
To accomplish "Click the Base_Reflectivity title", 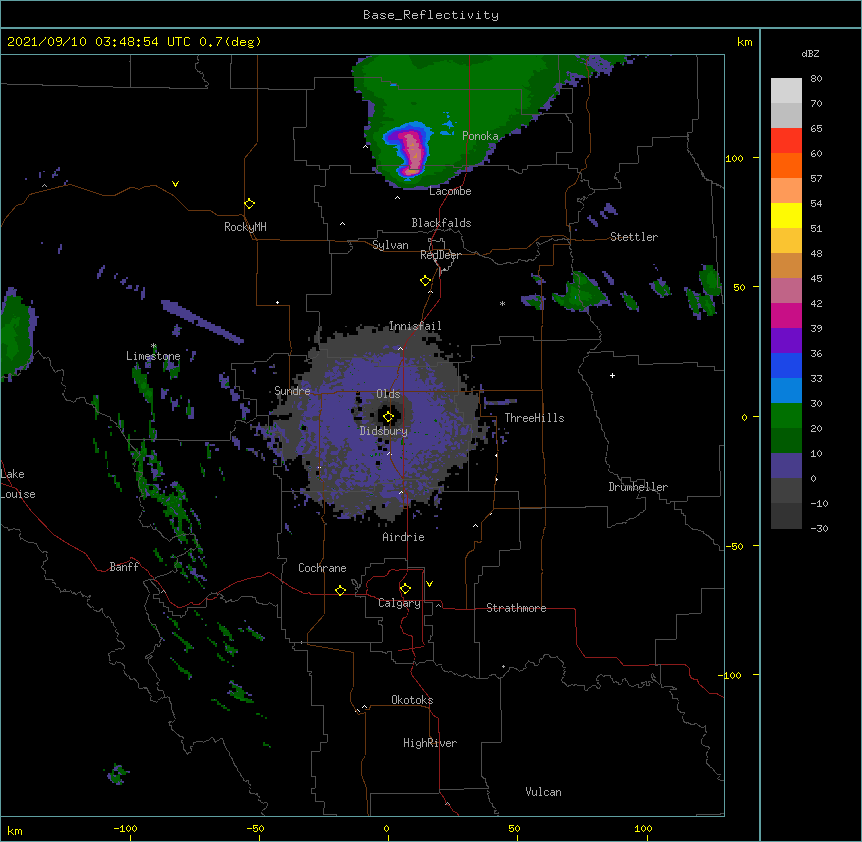I will tap(431, 15).
